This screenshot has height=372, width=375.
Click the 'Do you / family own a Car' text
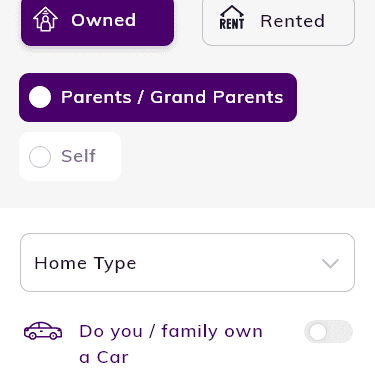coord(171,344)
